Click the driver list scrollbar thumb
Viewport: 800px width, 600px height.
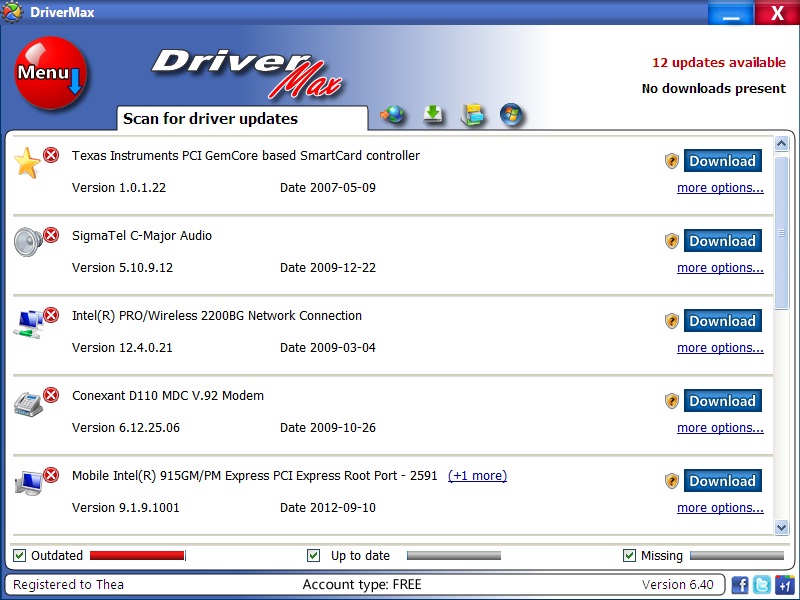[781, 233]
